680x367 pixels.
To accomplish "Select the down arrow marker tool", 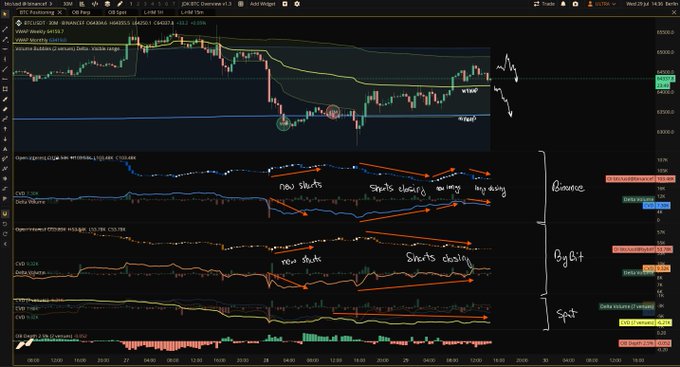I will (x=5, y=139).
